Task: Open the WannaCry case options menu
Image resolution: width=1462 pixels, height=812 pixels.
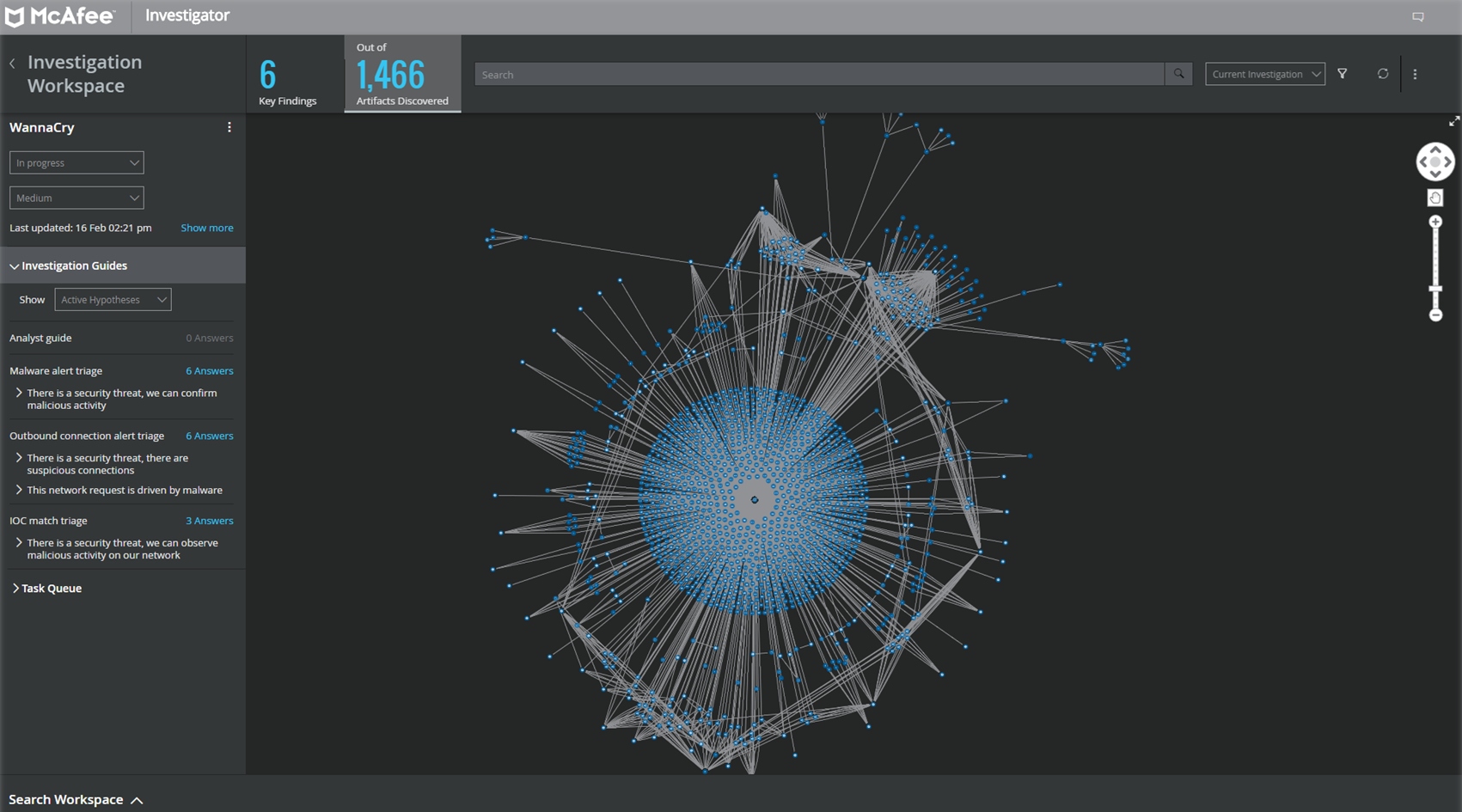Action: click(x=229, y=127)
